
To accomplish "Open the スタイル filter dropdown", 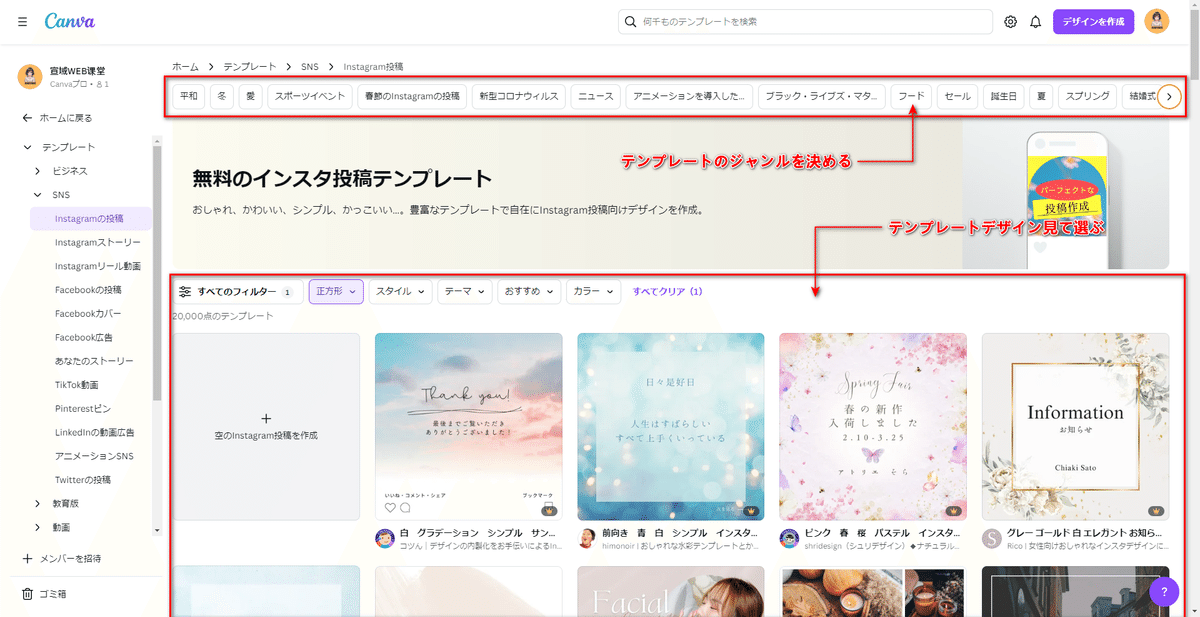I will point(400,292).
